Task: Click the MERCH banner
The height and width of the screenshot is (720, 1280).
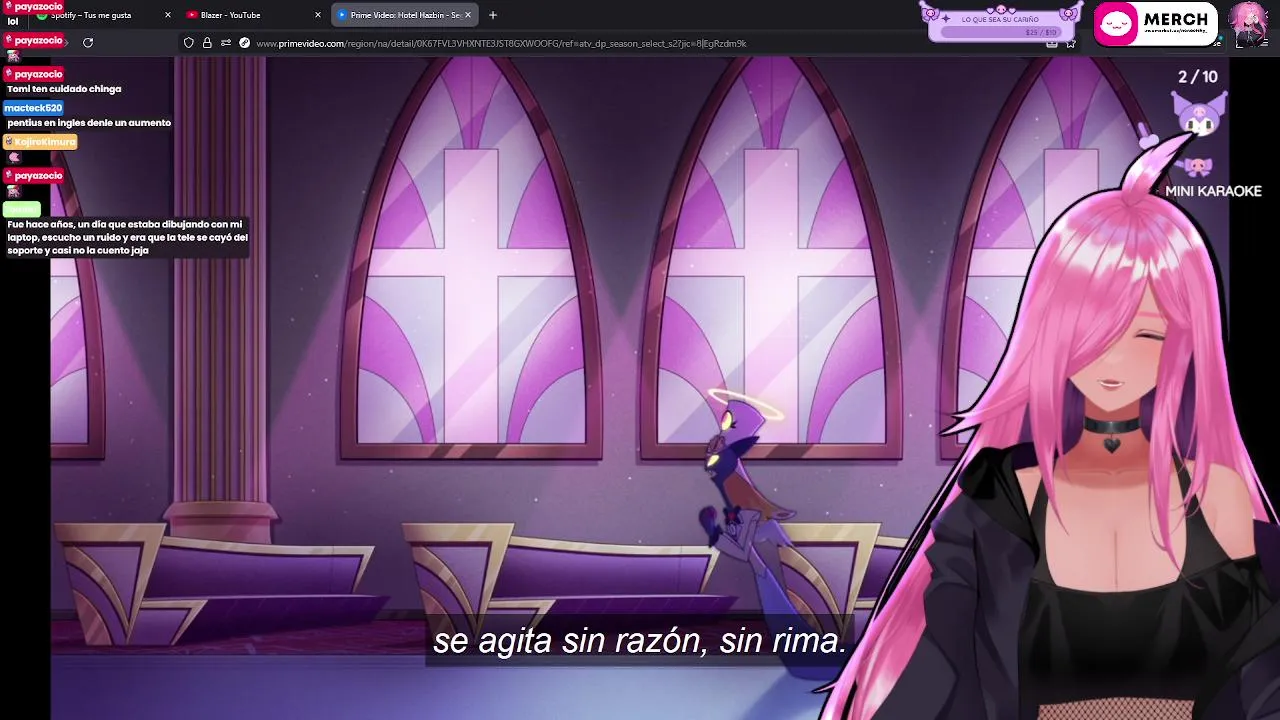Action: coord(1157,24)
